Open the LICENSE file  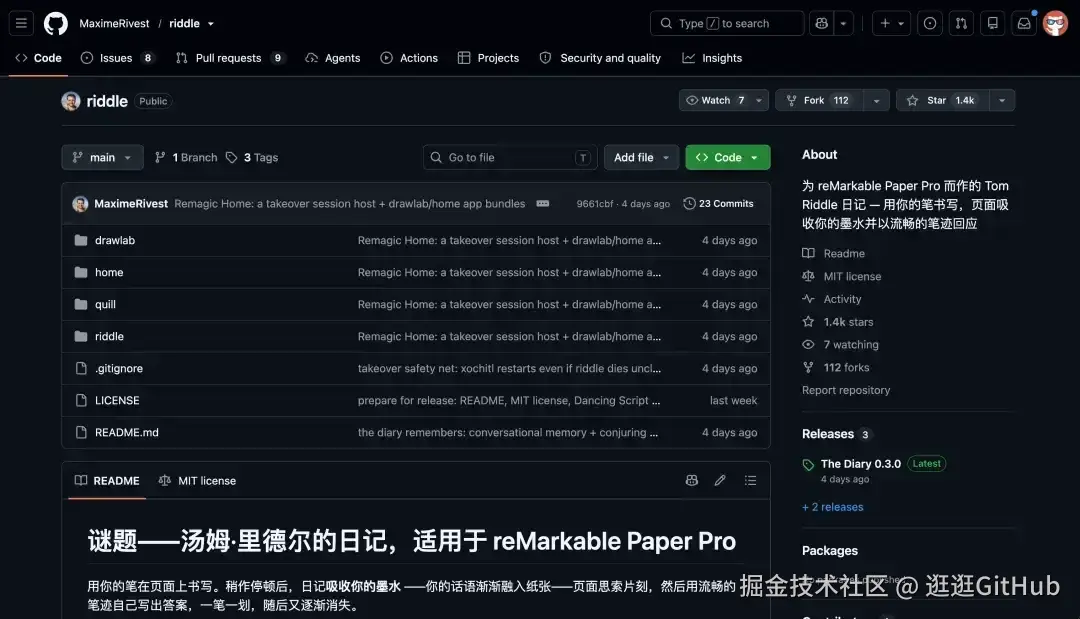click(117, 401)
